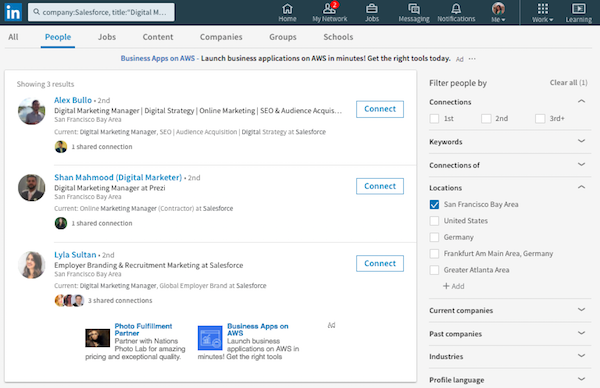Open the Photo Fulfillment Partner ad title

[143, 329]
